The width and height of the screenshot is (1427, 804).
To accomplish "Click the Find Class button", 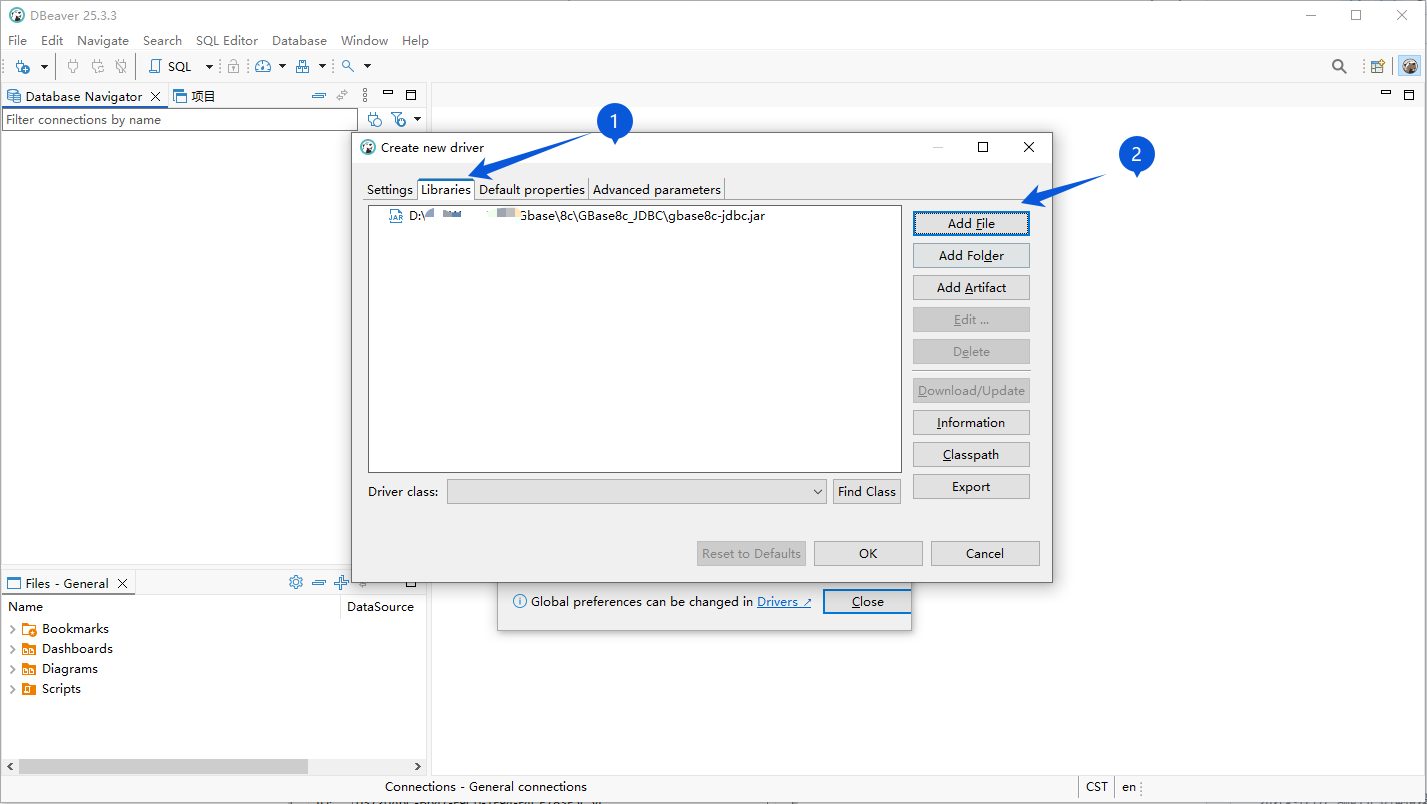I will [x=867, y=491].
